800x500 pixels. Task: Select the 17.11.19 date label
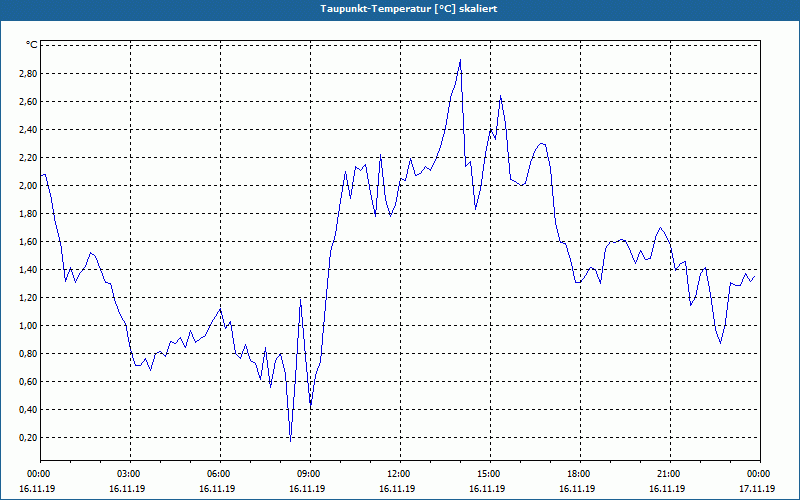click(x=757, y=489)
